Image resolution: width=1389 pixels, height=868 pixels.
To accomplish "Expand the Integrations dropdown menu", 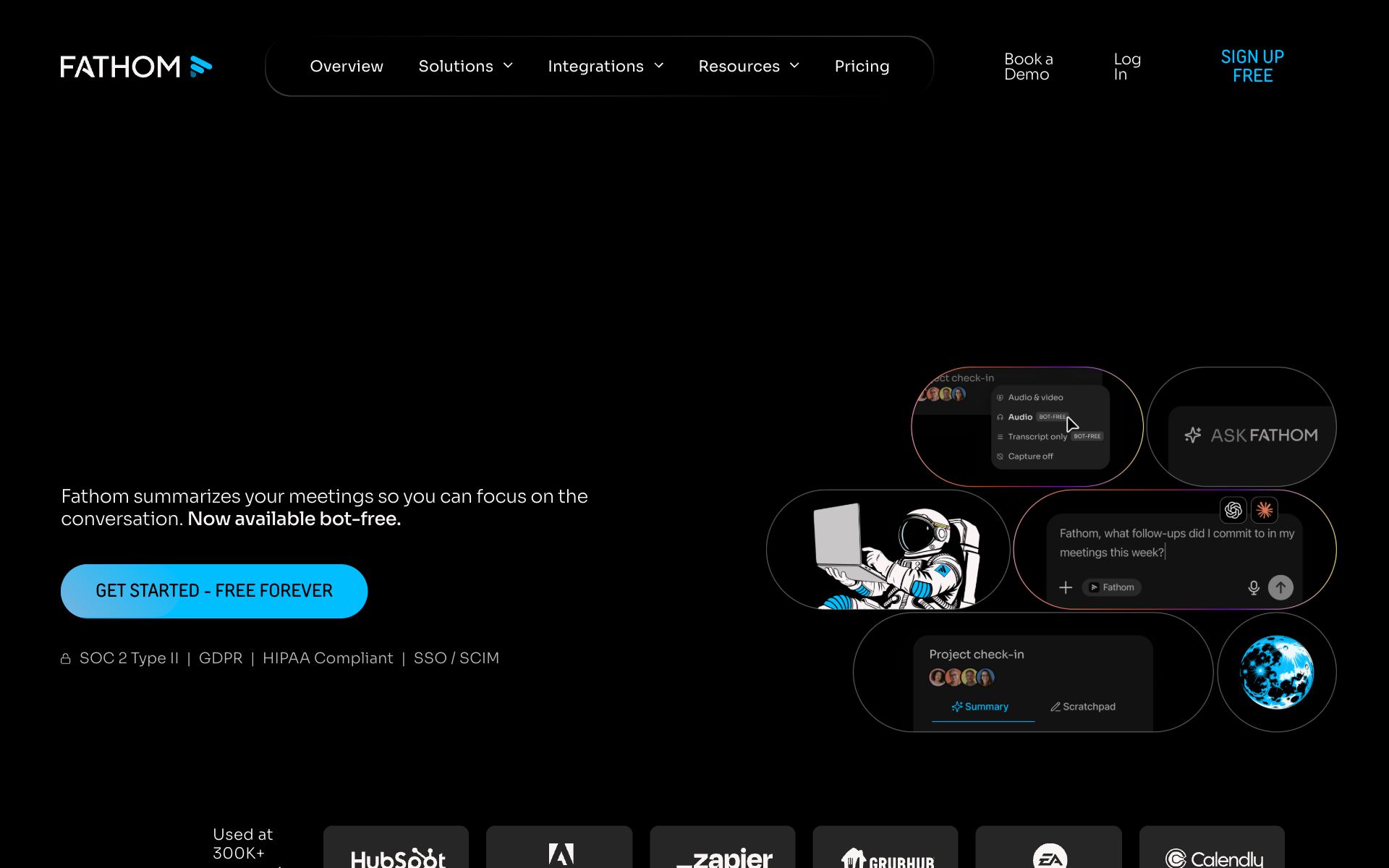I will (606, 67).
